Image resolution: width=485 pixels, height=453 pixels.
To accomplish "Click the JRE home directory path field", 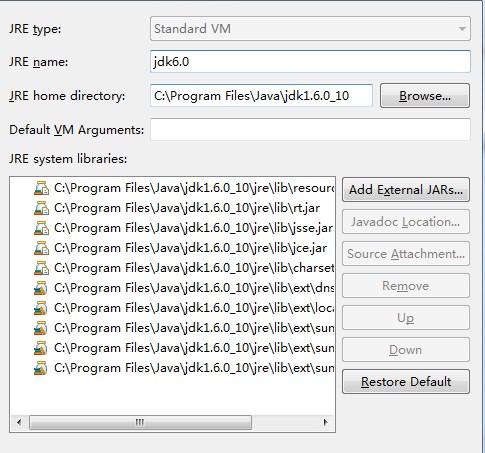I will pos(261,96).
